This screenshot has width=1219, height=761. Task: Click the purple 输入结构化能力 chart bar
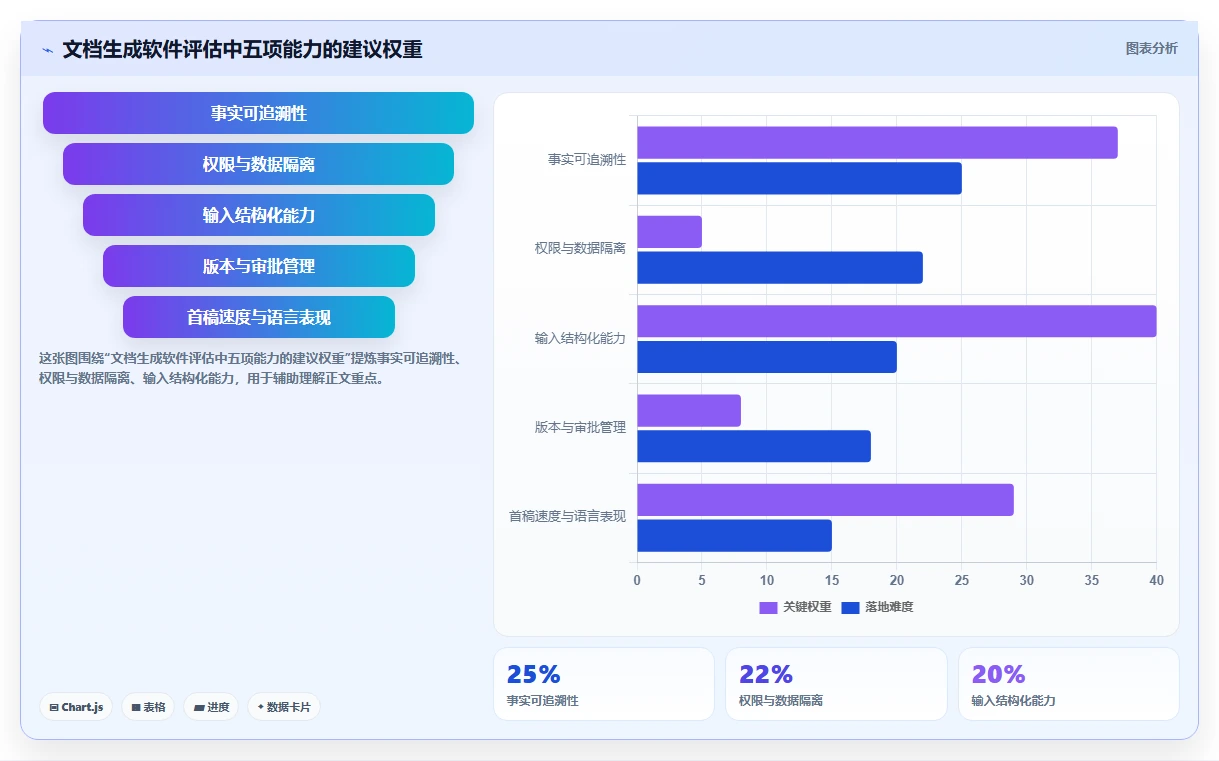(896, 321)
